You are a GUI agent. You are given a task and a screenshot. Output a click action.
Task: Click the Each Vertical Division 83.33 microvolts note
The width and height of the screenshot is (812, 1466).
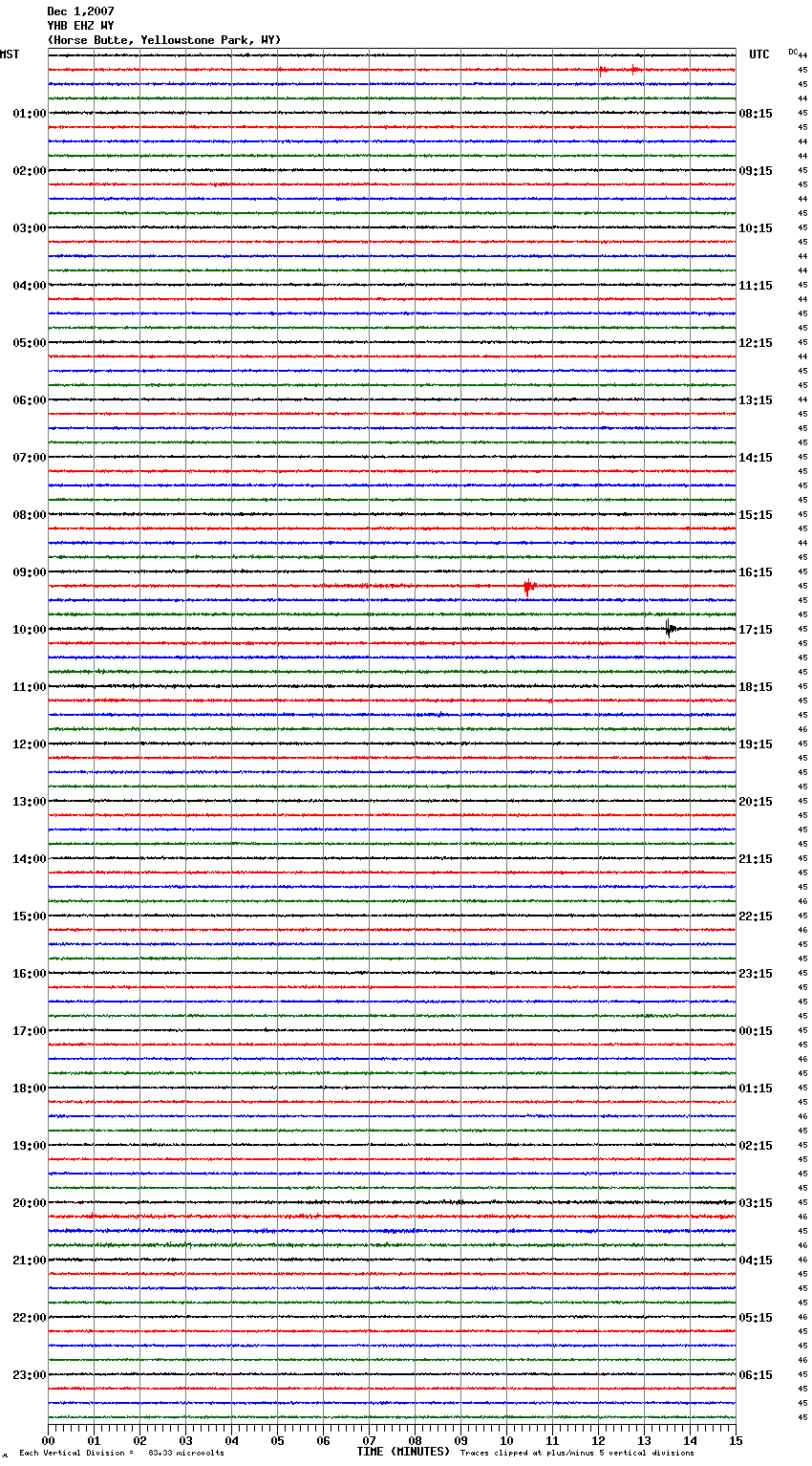121,1454
